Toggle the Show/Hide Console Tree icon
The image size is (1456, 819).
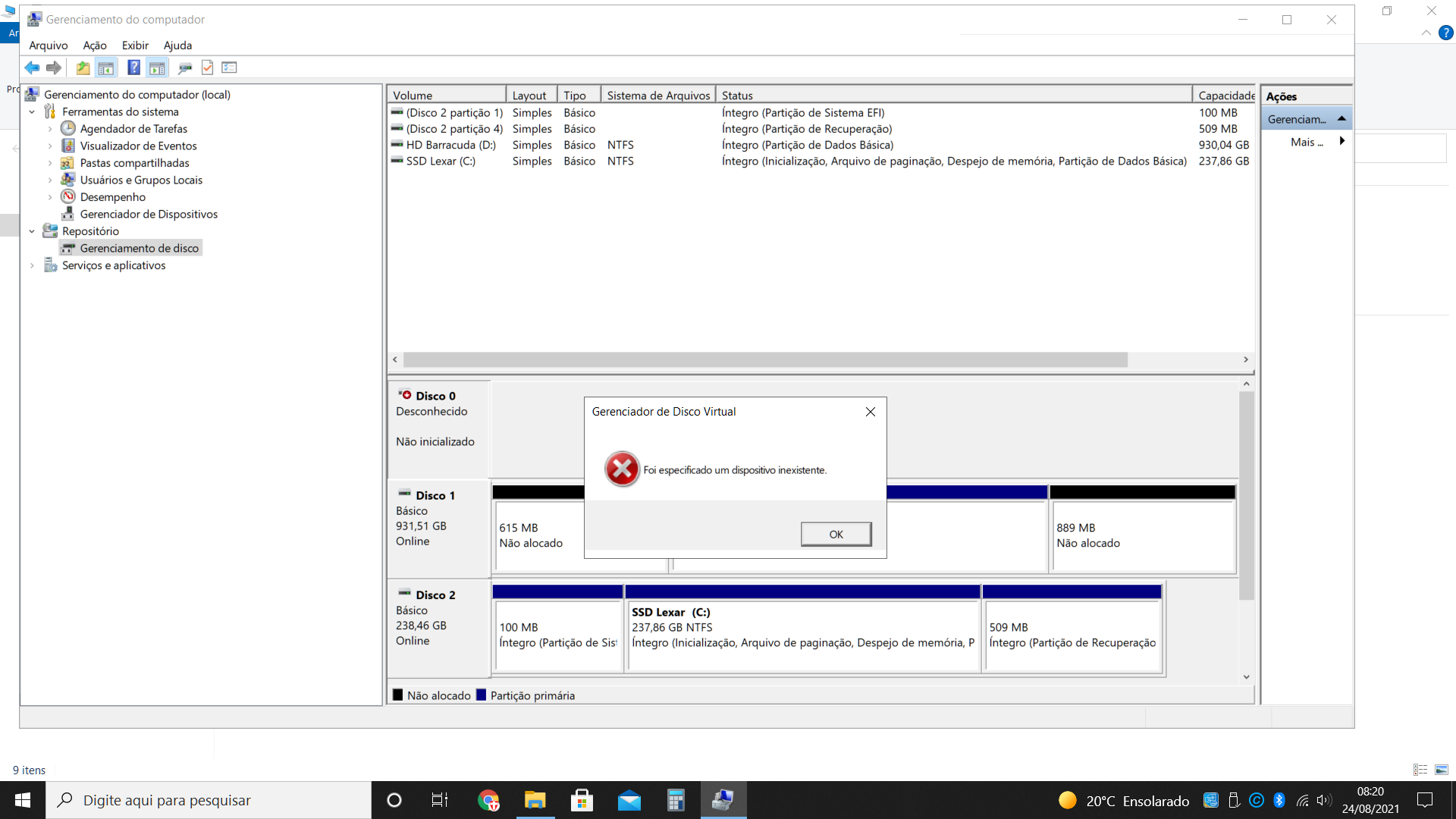point(106,68)
